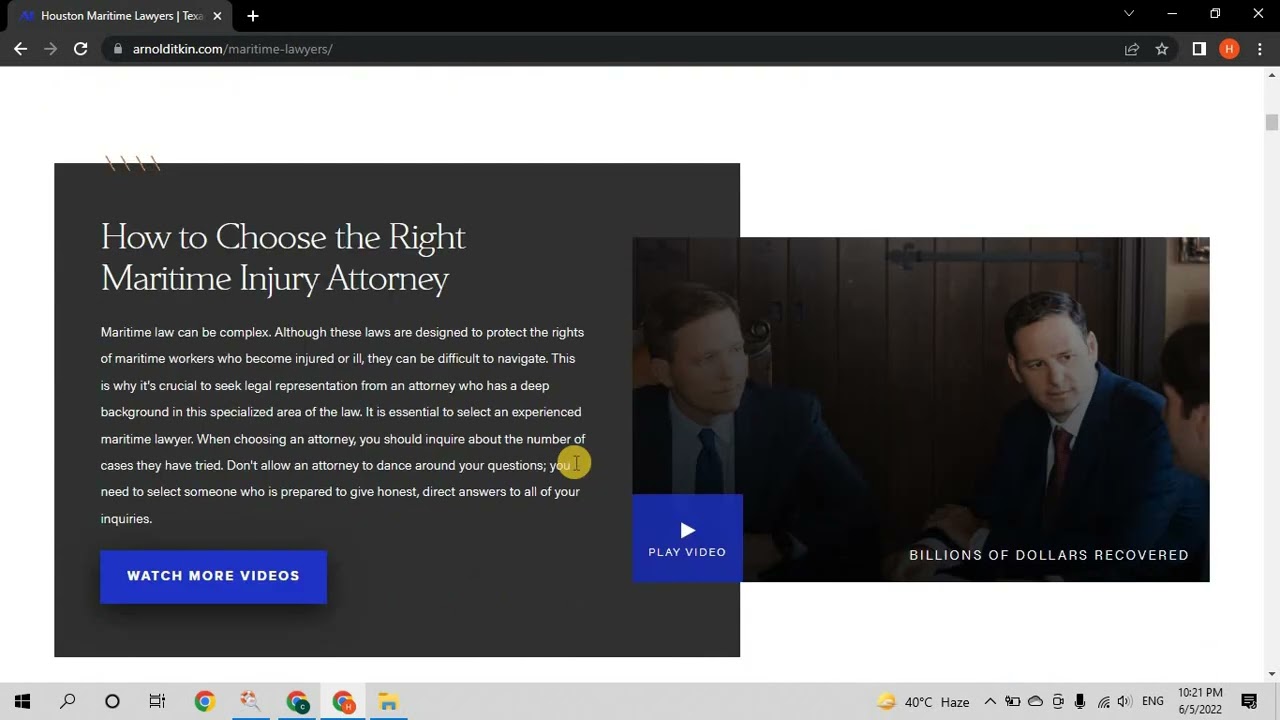Open the Chrome profile avatar H
1280x720 pixels.
1229,49
